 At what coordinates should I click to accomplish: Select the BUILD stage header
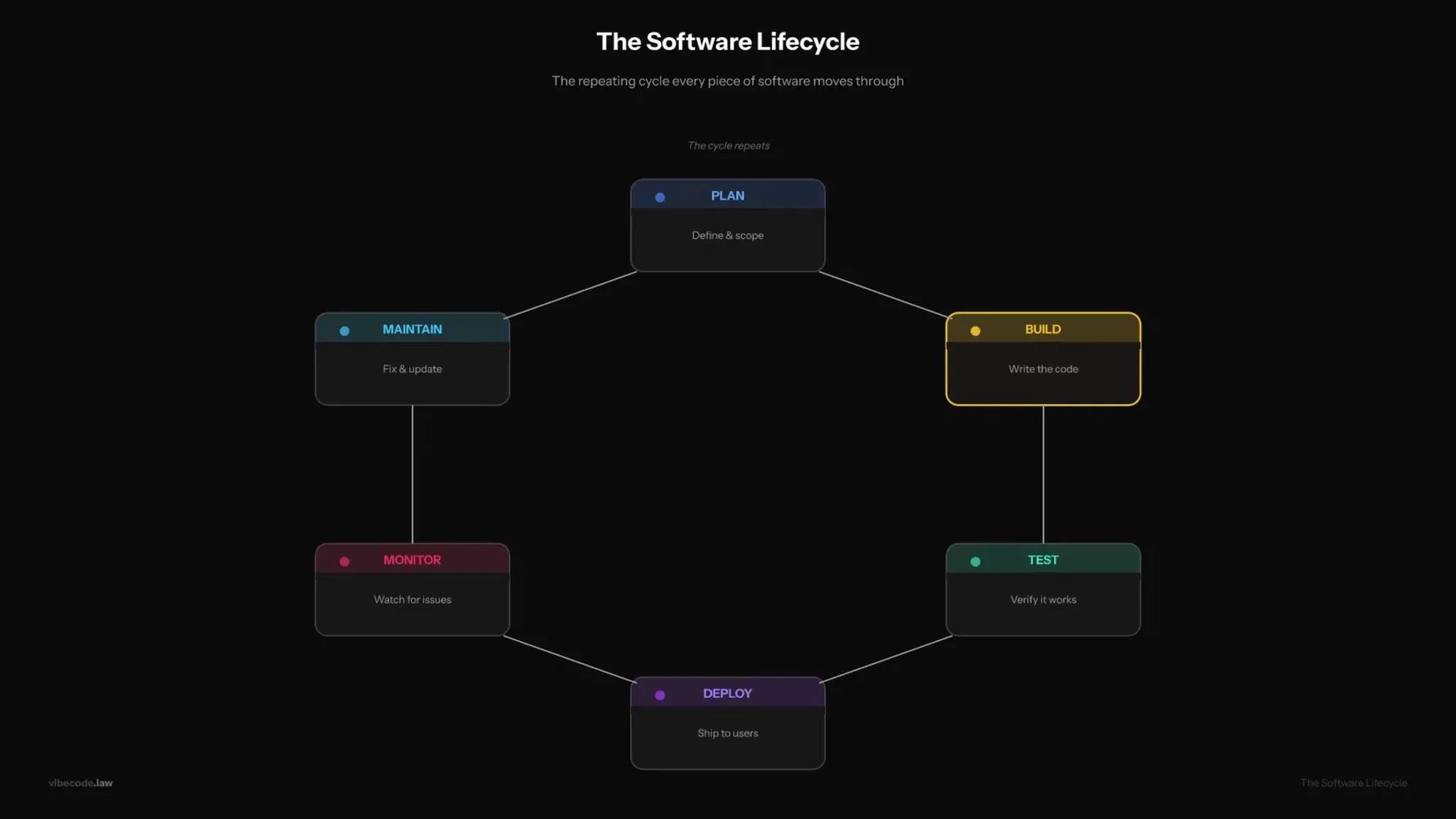(x=1042, y=329)
